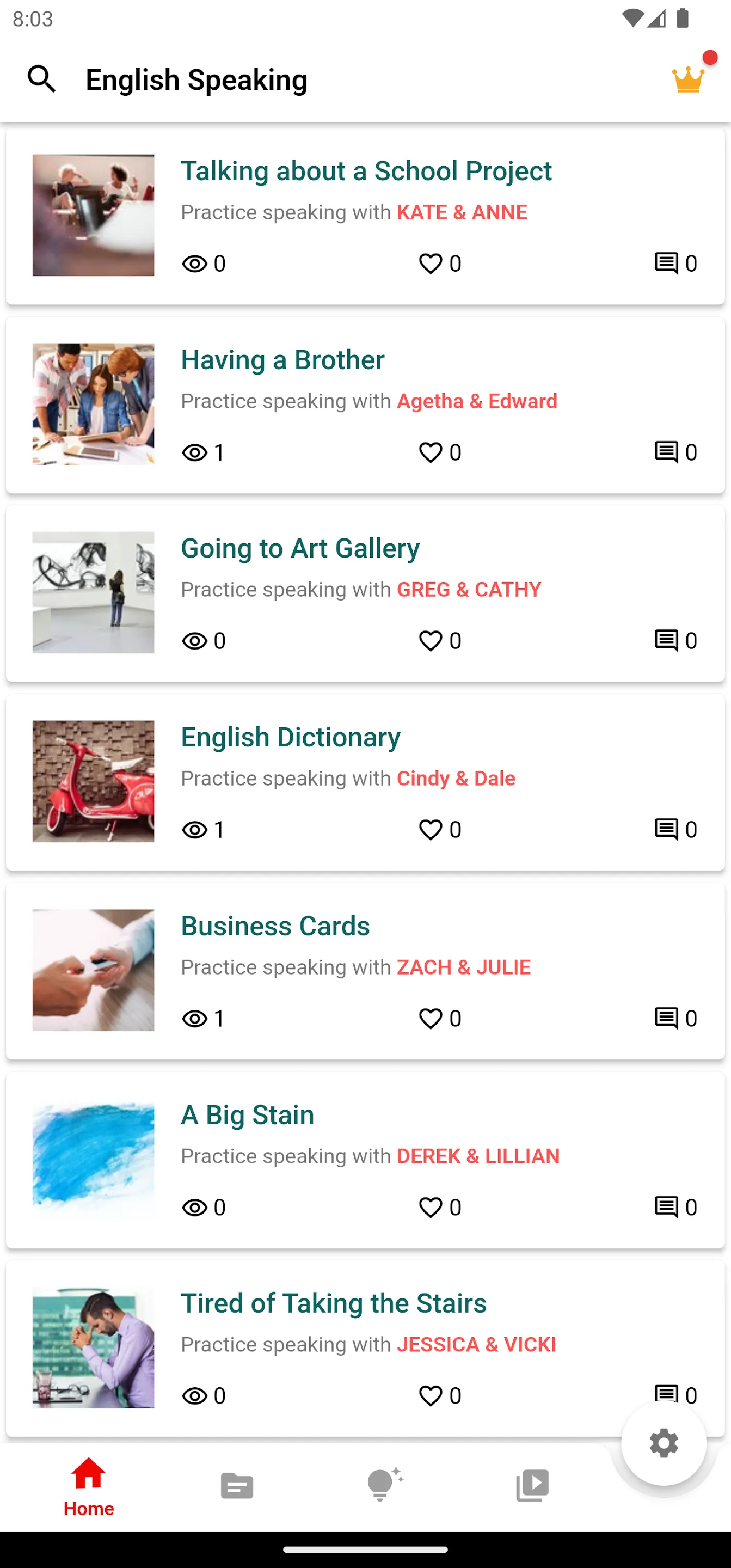Tap the views eye icon on A Big Stain
Viewport: 731px width, 1568px height.
click(195, 1207)
